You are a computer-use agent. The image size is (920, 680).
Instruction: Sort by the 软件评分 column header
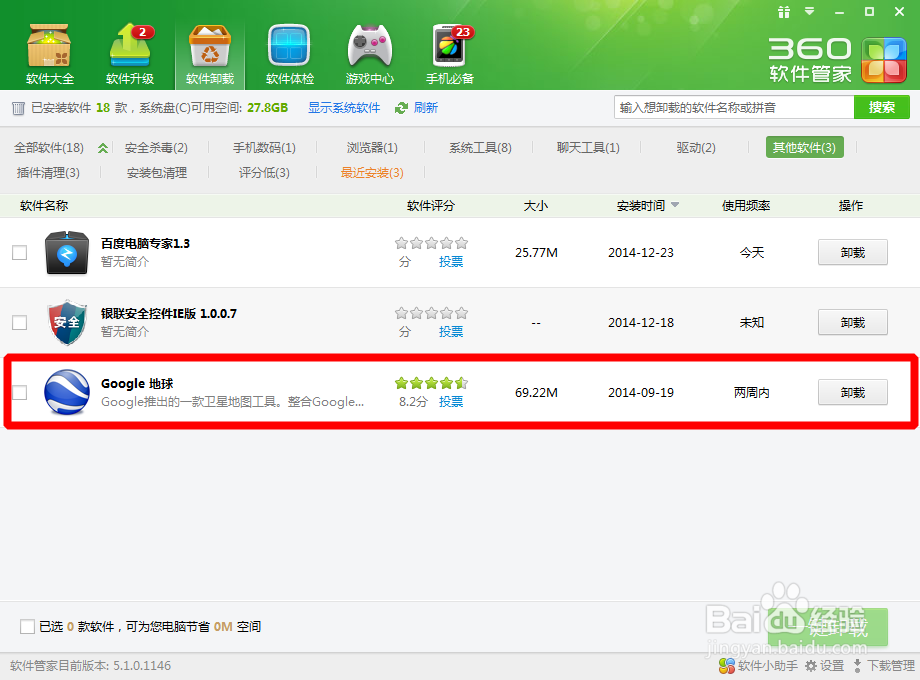coord(431,205)
